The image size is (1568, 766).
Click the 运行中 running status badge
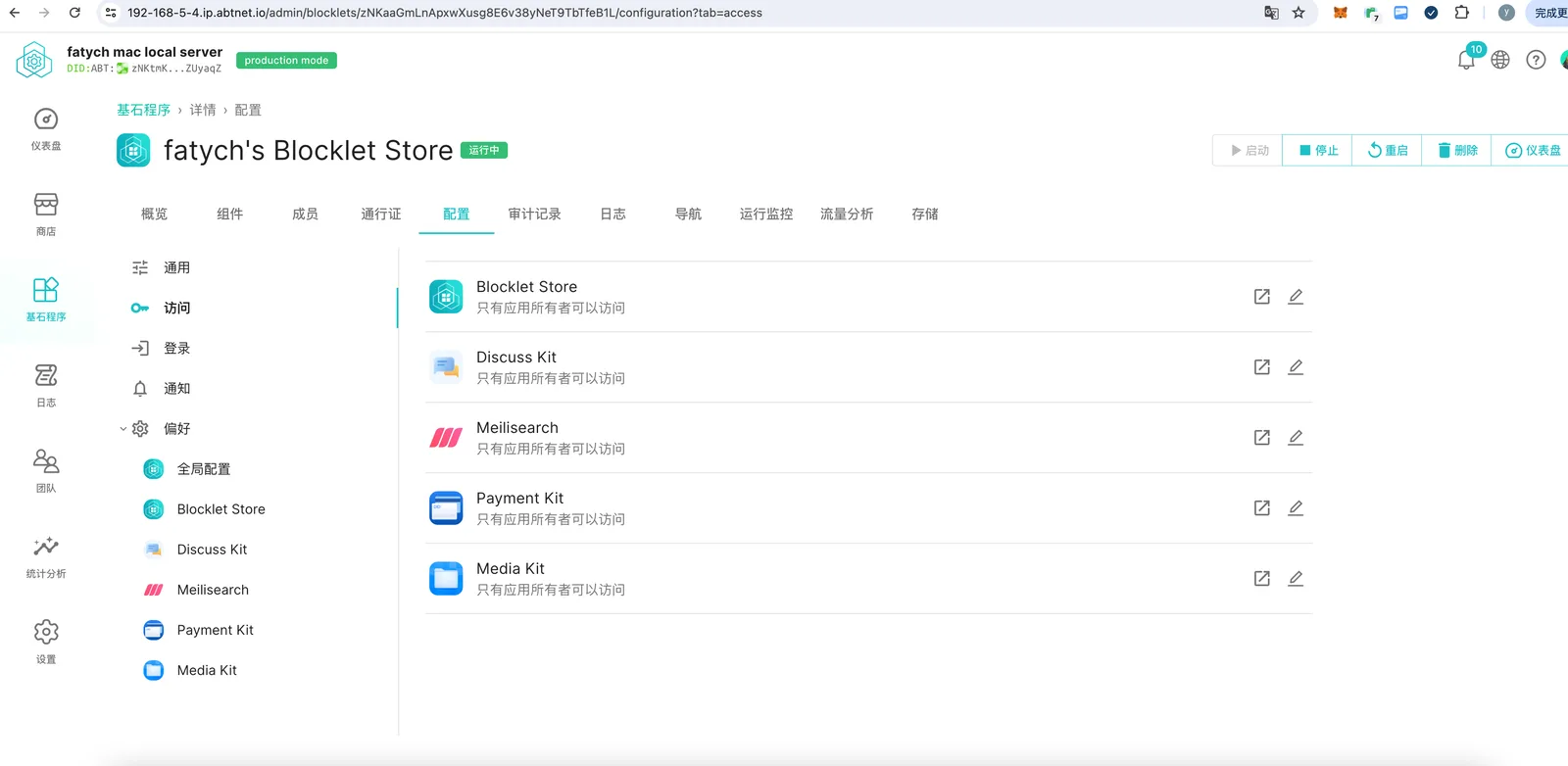484,150
